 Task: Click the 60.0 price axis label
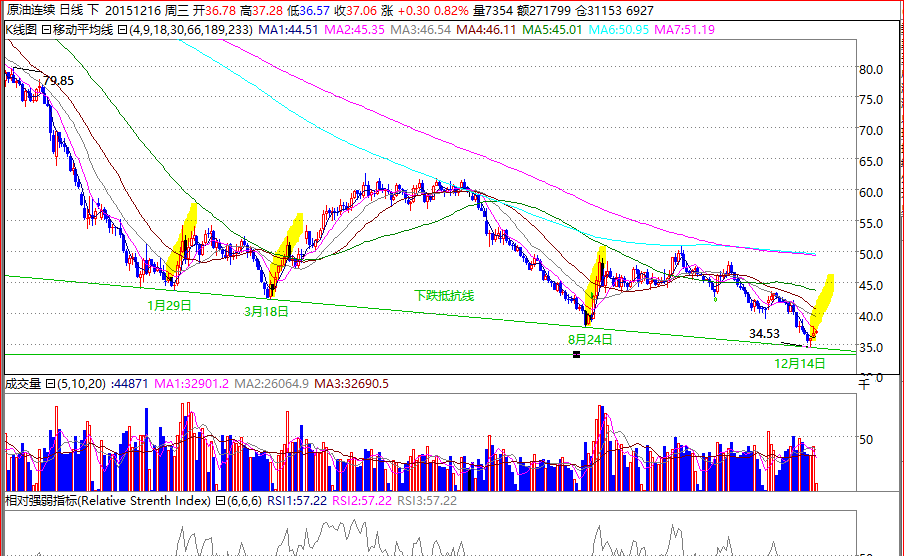tap(871, 193)
